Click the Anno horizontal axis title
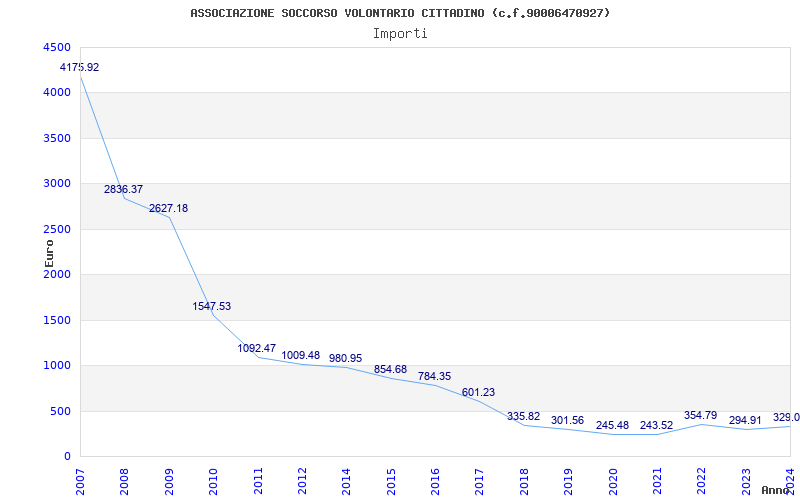The width and height of the screenshot is (800, 500). tap(776, 490)
